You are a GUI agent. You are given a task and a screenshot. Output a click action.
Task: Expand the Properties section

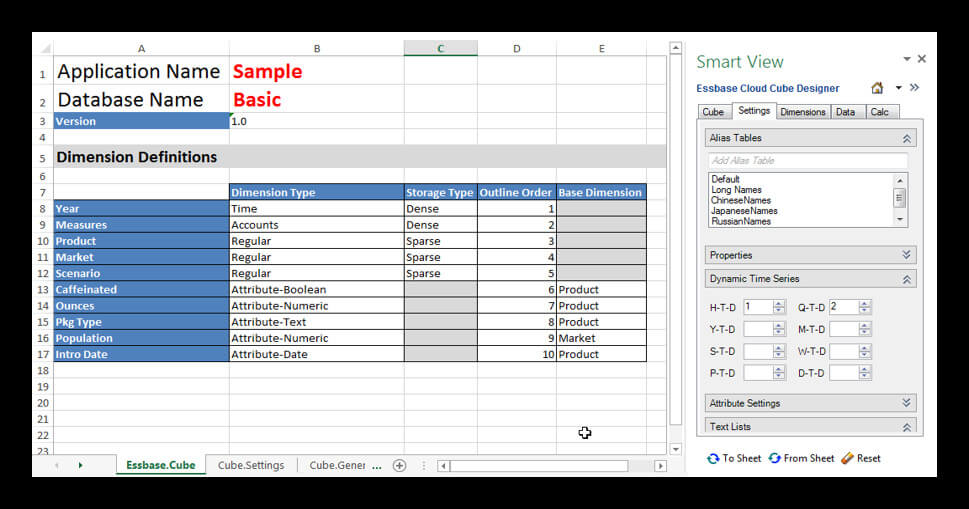[x=906, y=255]
